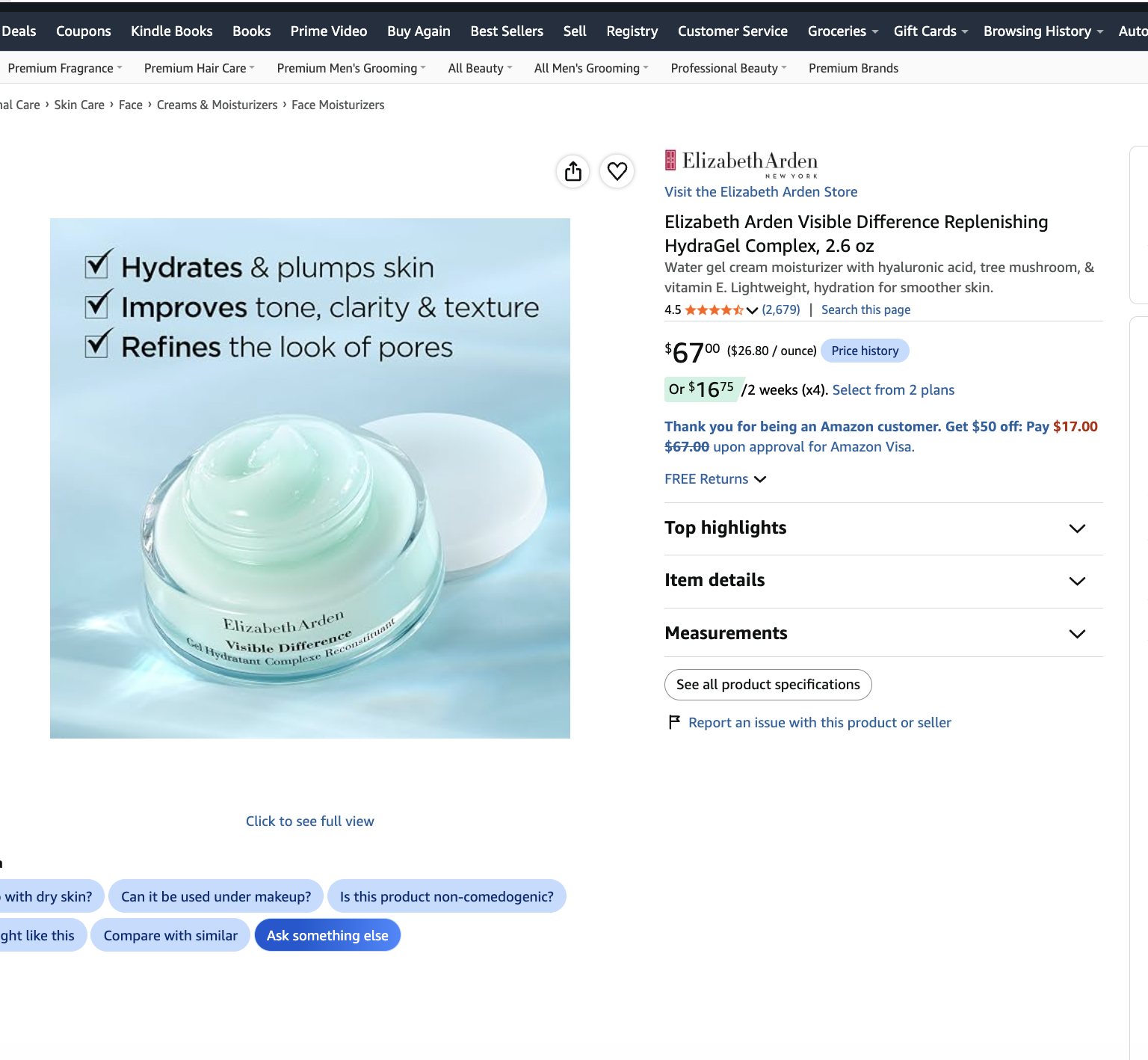The height and width of the screenshot is (1060, 1148).
Task: Ask 'Is this product non-comedogenic?'
Action: (x=447, y=896)
